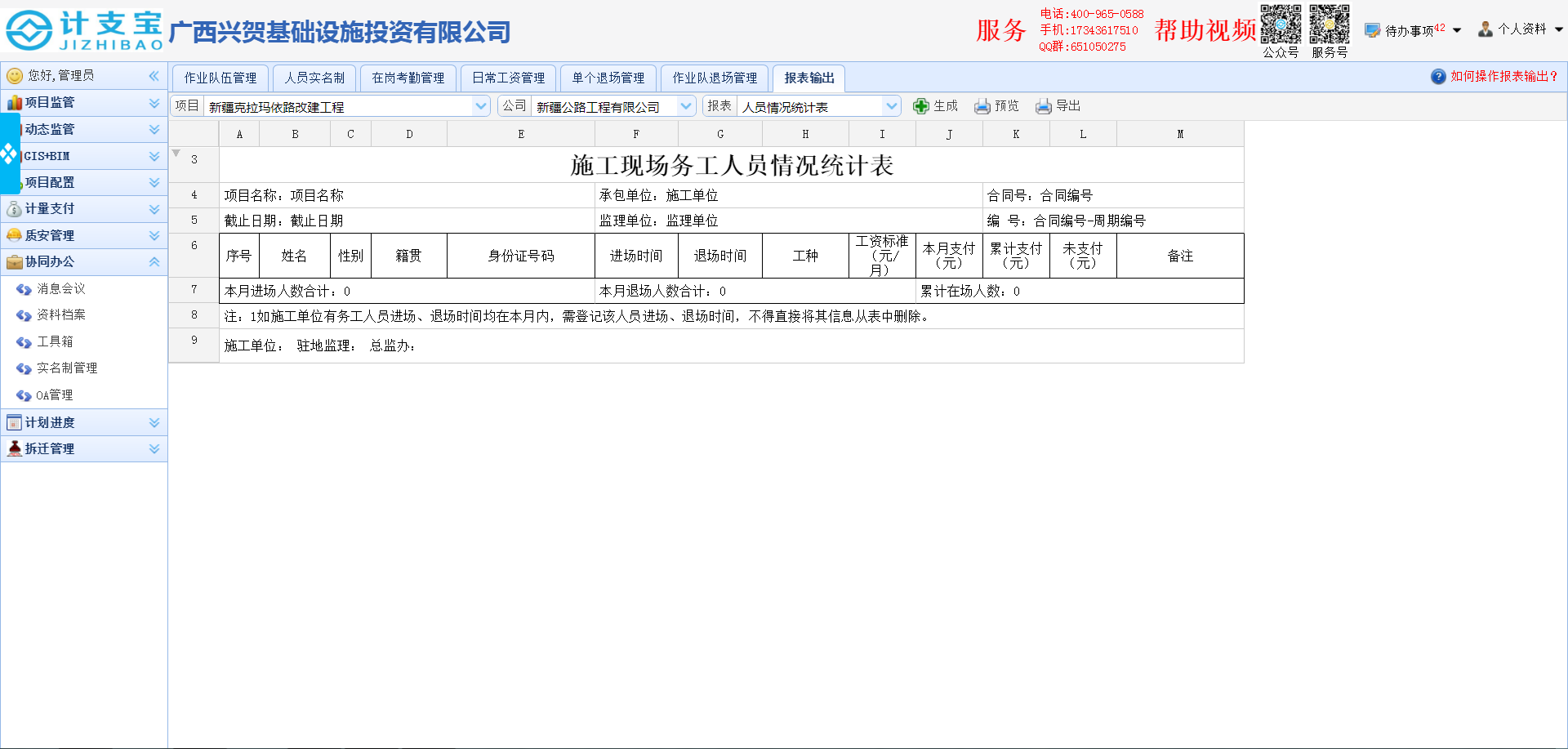Click the 资料档案 item icon
The height and width of the screenshot is (749, 1568).
pyautogui.click(x=24, y=315)
